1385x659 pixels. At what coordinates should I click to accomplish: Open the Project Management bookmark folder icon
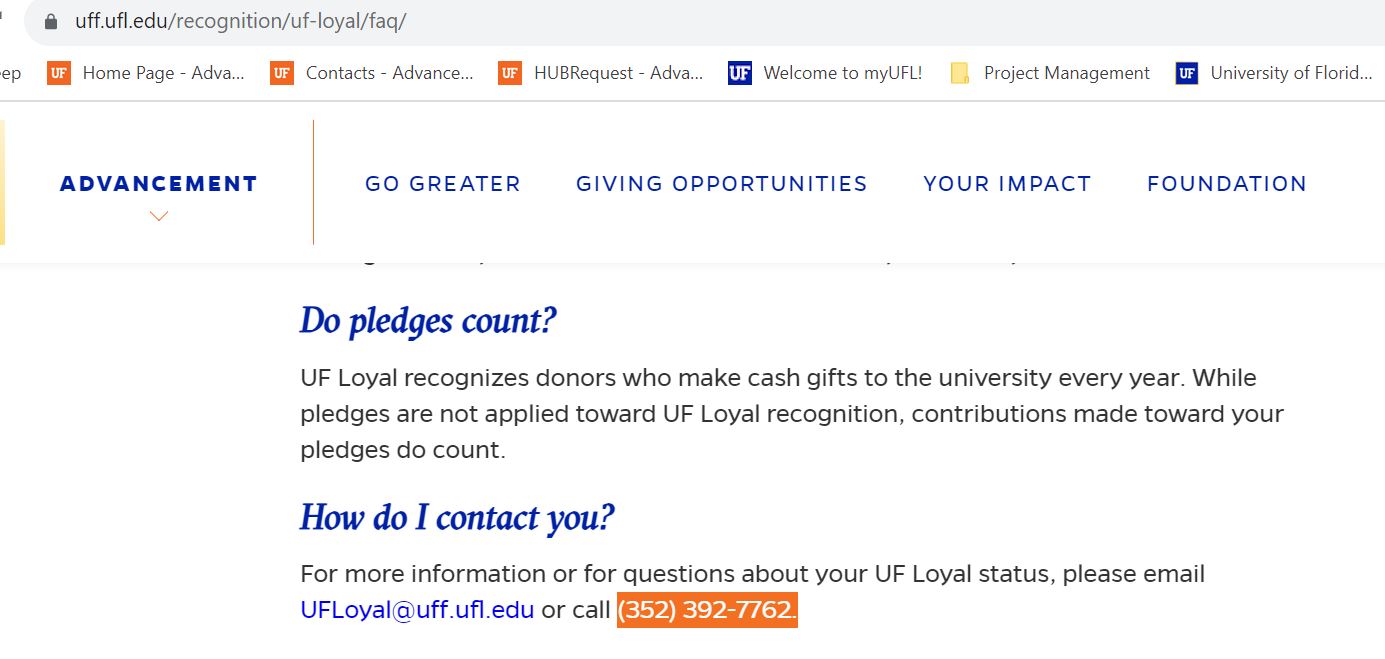click(x=960, y=73)
